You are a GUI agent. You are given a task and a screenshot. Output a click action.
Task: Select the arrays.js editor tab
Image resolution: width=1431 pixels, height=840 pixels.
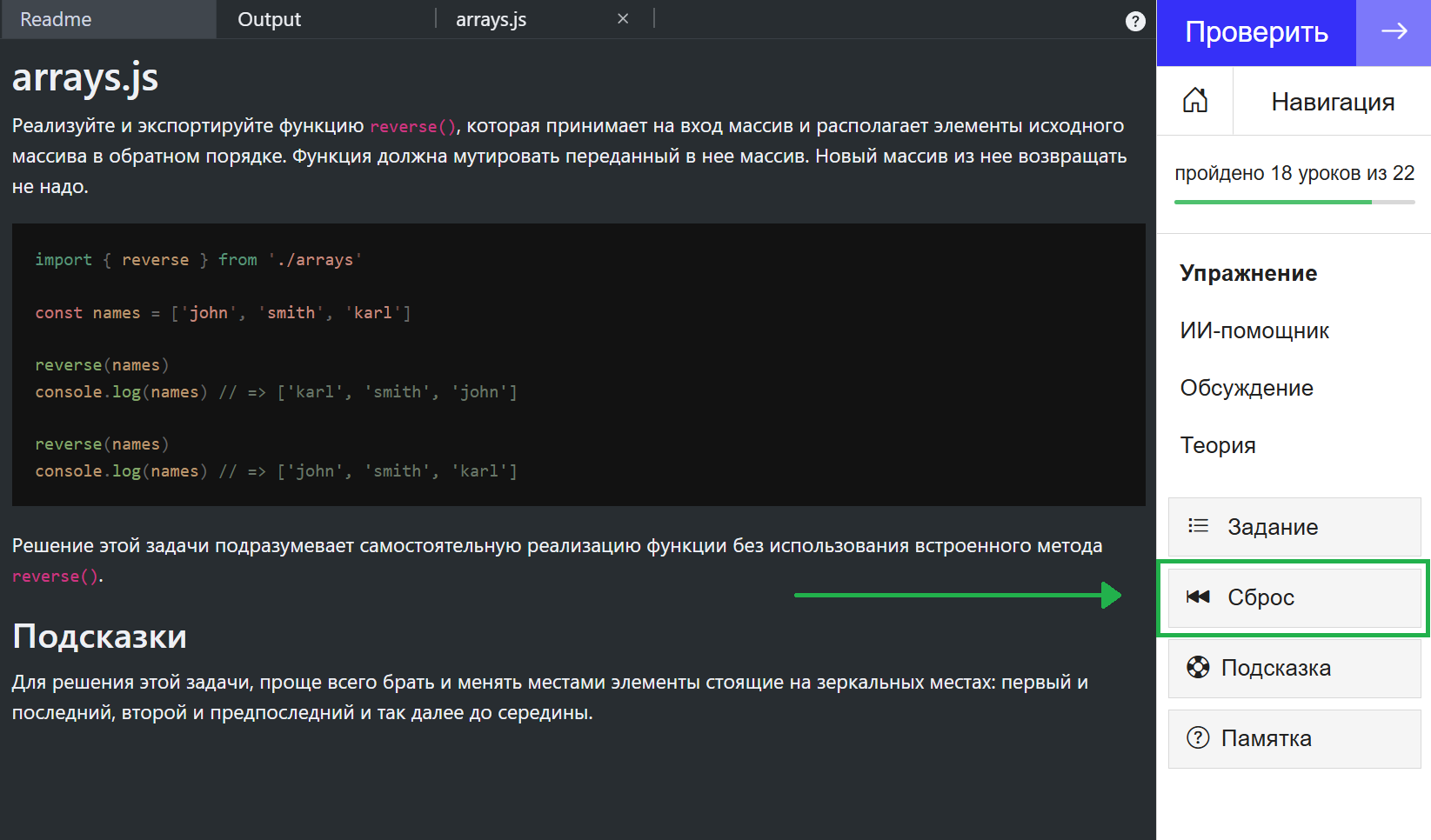(491, 19)
